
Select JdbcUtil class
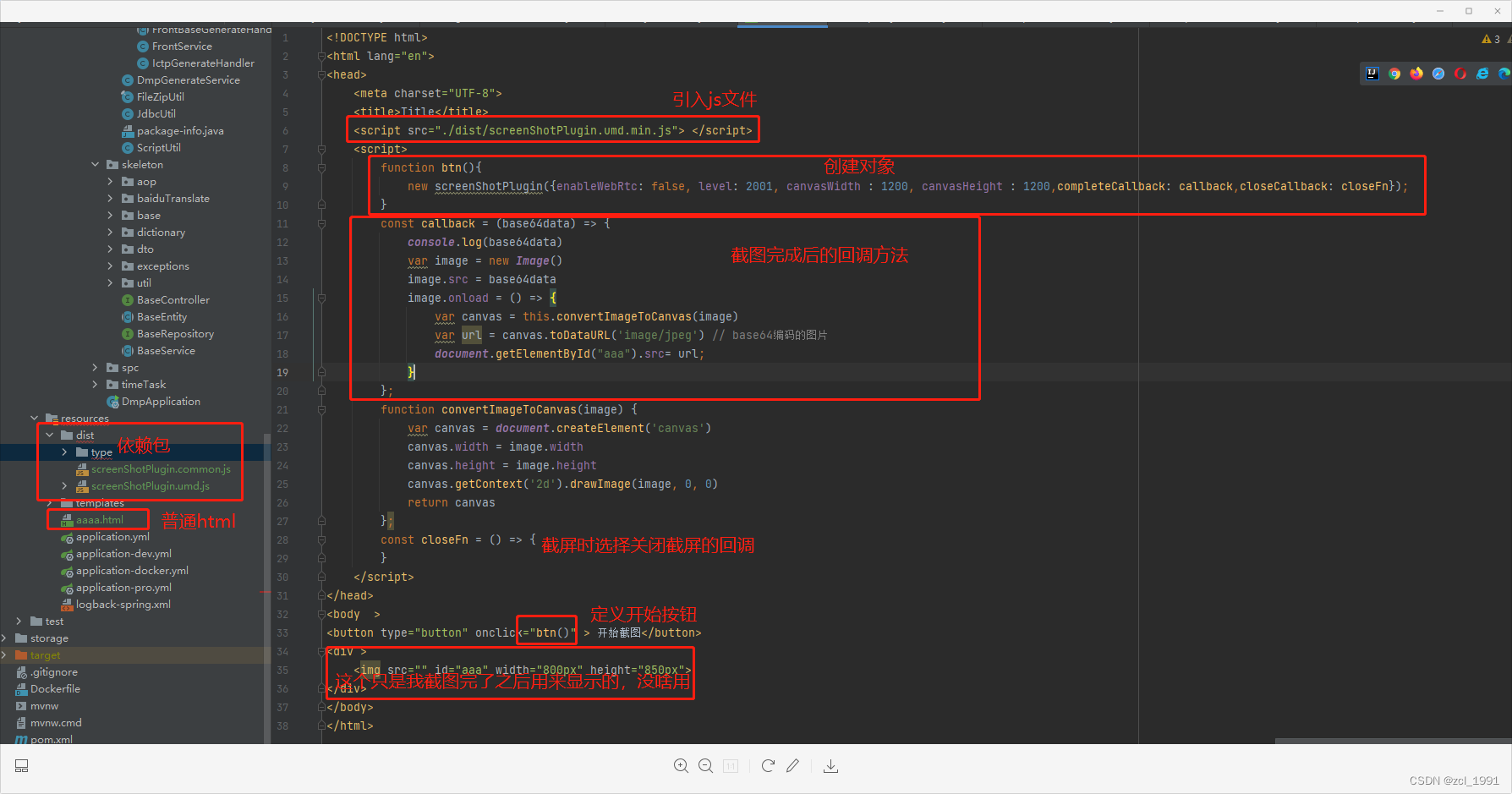(156, 114)
